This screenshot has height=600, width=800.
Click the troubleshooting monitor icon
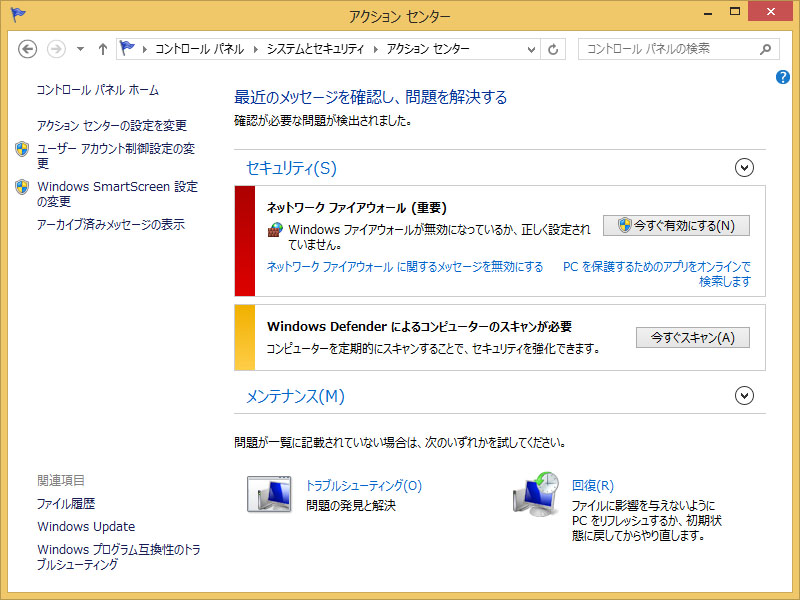click(x=269, y=494)
